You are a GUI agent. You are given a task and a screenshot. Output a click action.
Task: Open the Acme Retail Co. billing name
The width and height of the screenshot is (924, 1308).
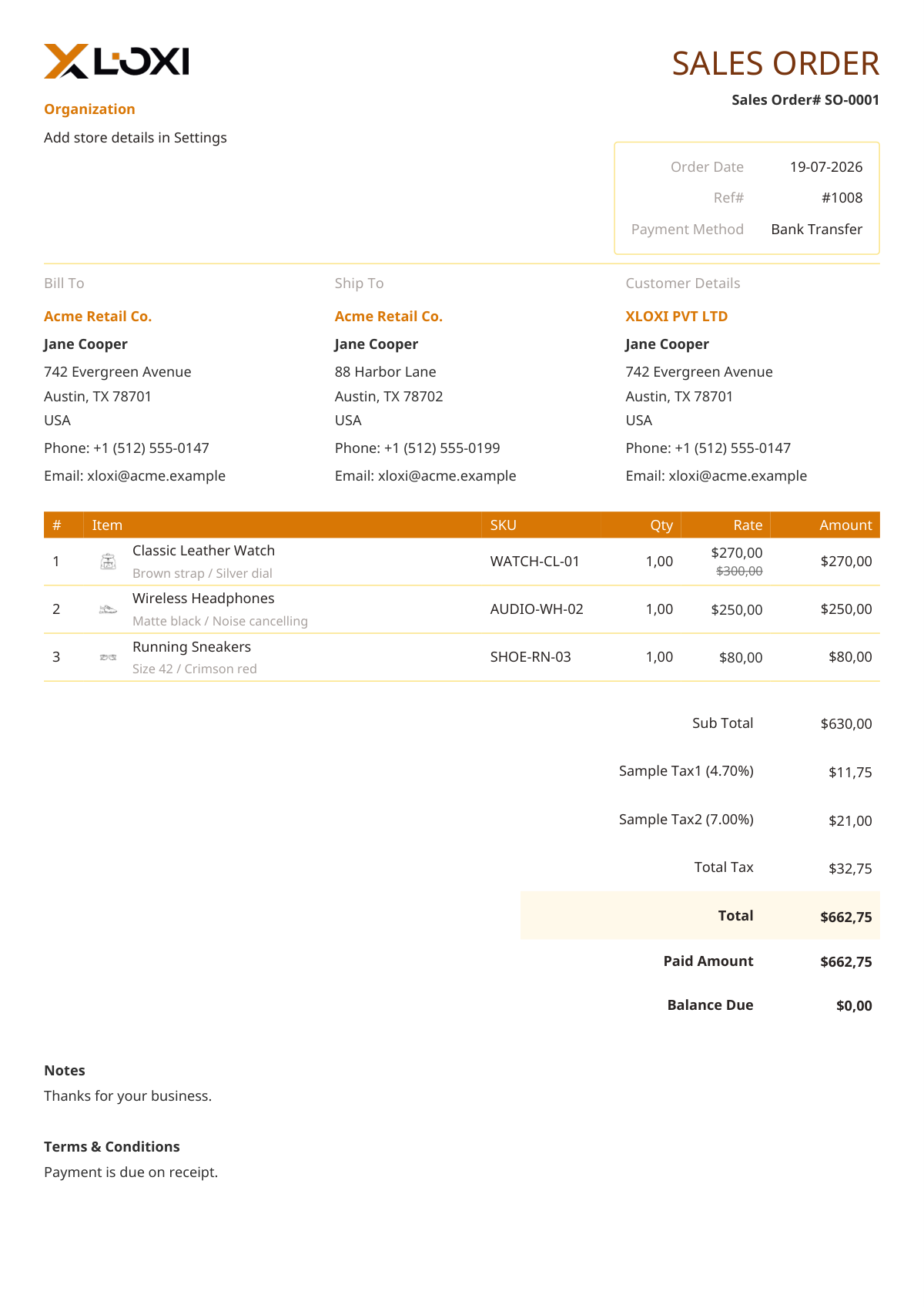98,317
